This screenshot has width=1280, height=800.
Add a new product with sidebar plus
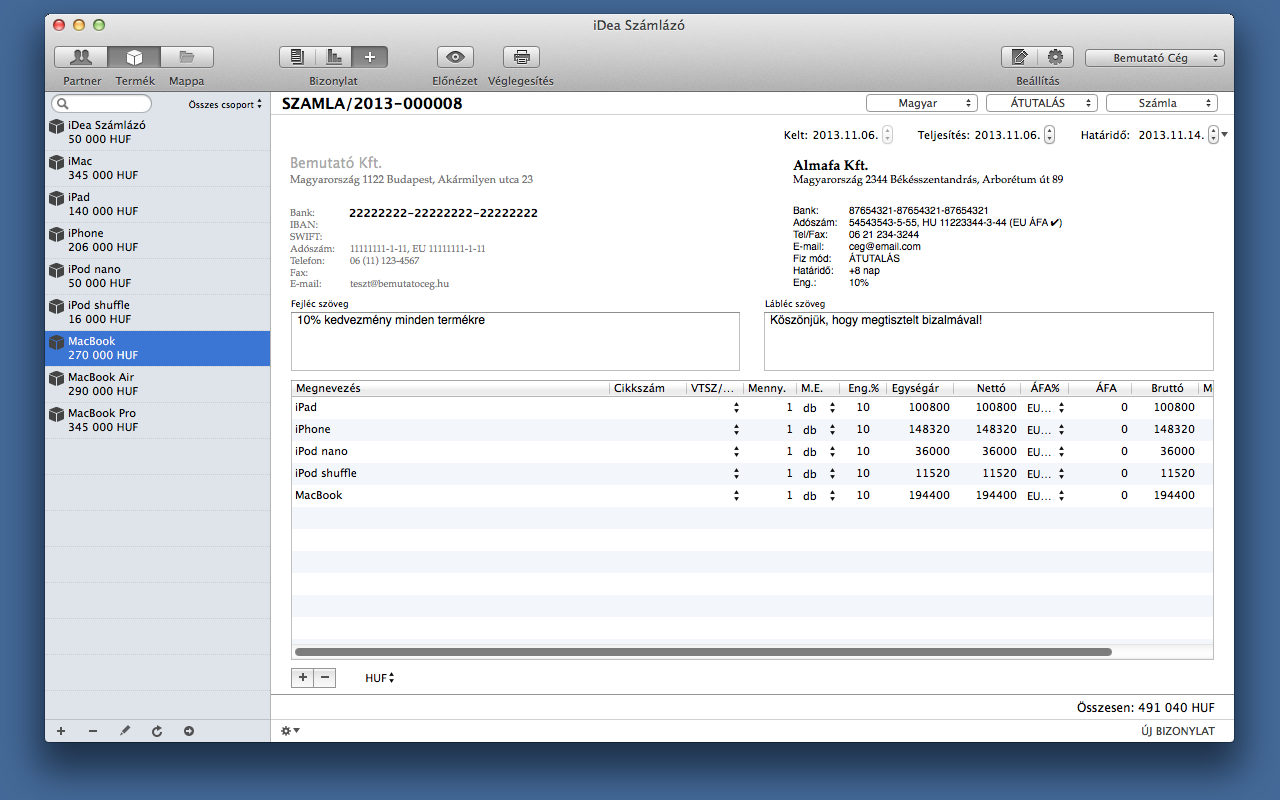tap(61, 731)
